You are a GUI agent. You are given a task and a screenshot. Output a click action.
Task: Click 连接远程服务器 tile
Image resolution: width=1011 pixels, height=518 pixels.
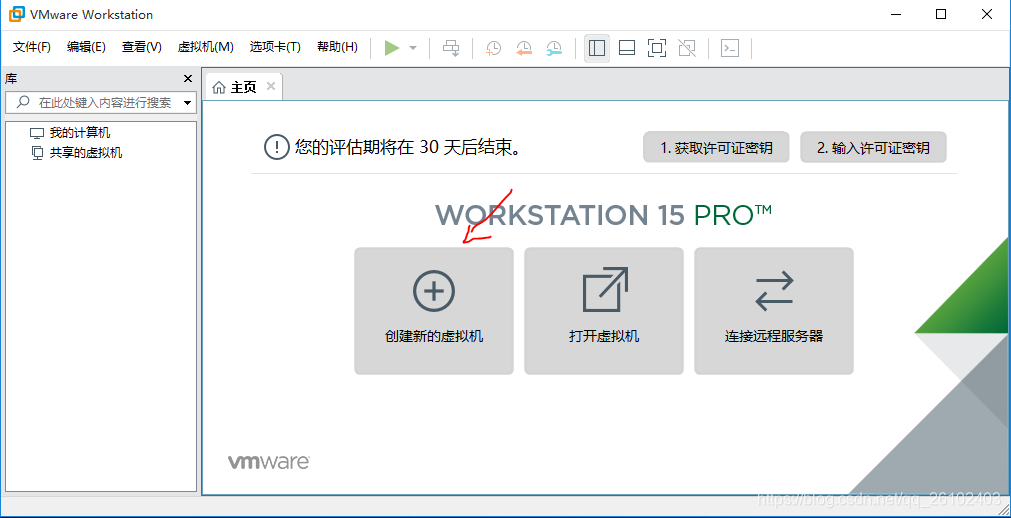[774, 311]
